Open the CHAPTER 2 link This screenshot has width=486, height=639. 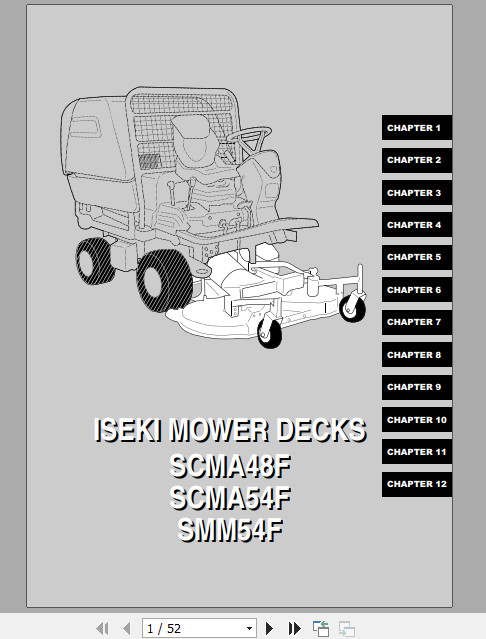click(x=417, y=160)
